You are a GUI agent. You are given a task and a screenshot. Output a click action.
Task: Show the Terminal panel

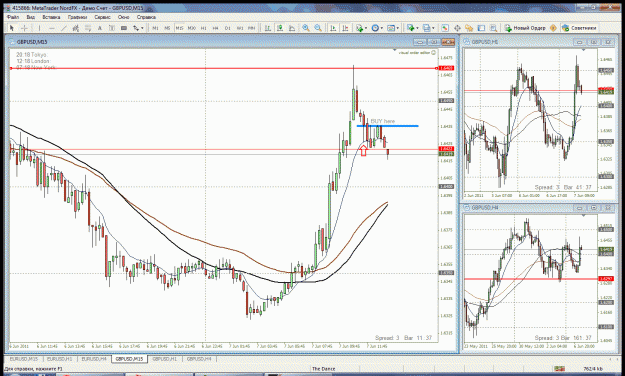point(481,28)
